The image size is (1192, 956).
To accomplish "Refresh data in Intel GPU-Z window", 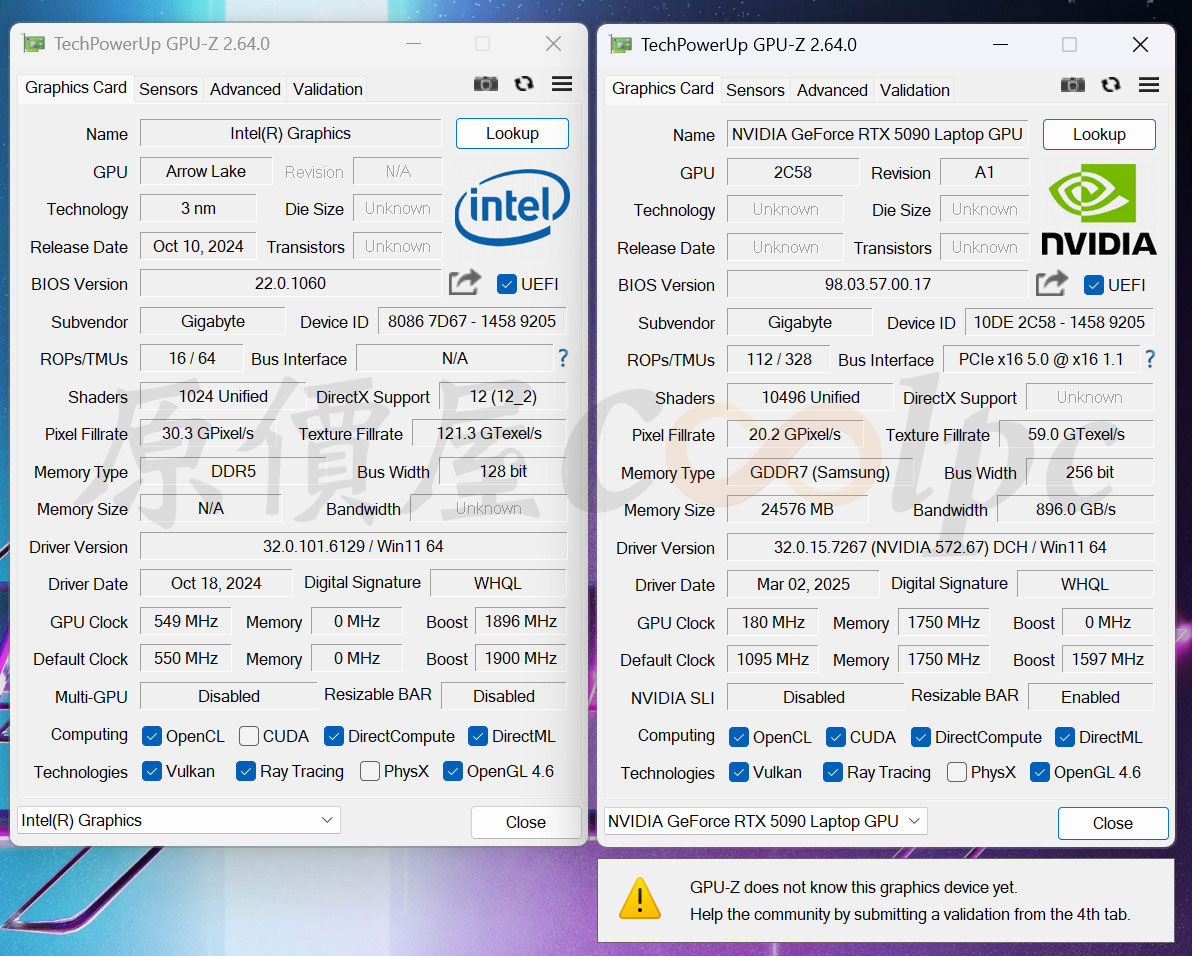I will point(524,84).
